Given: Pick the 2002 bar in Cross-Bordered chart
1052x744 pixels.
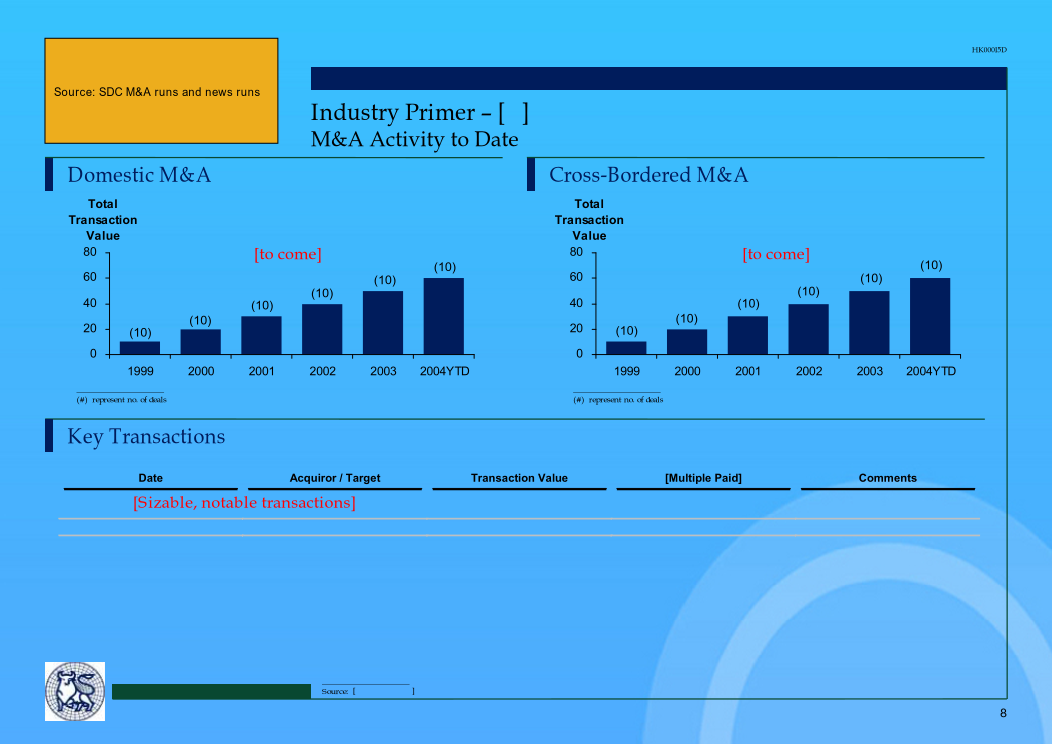Looking at the screenshot, I should coord(808,329).
